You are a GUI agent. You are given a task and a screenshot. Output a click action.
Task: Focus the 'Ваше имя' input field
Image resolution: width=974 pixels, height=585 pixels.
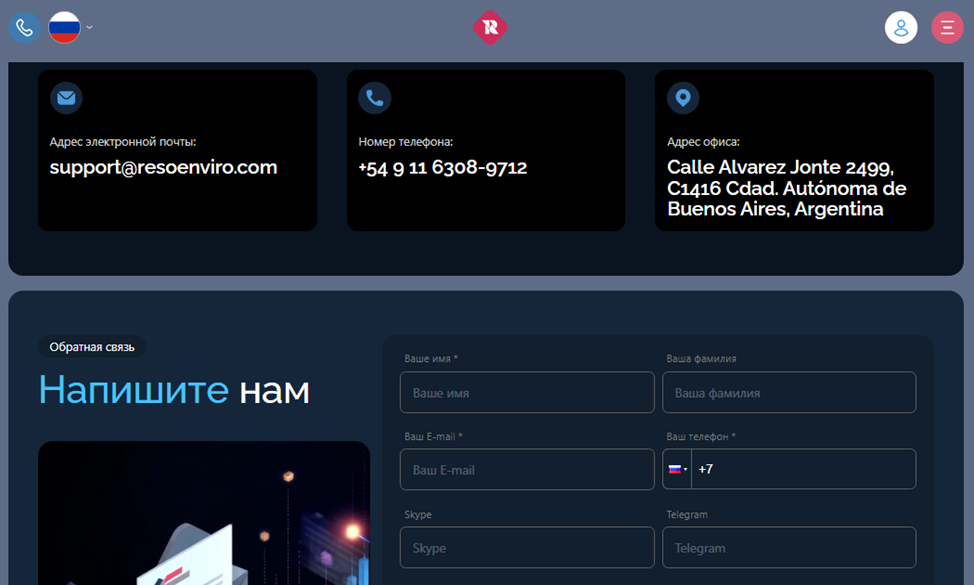coord(527,392)
